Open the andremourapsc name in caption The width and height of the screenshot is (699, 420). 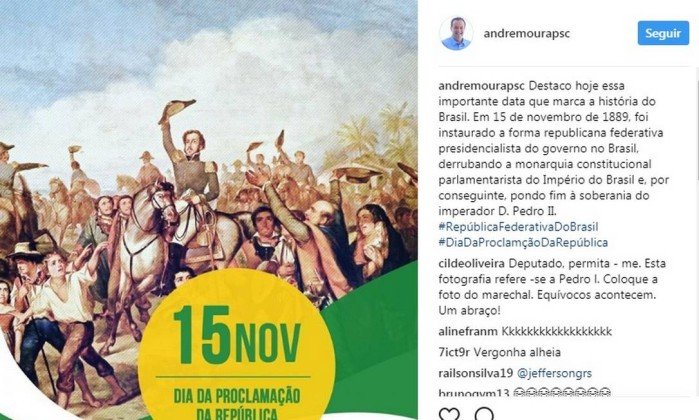click(481, 86)
